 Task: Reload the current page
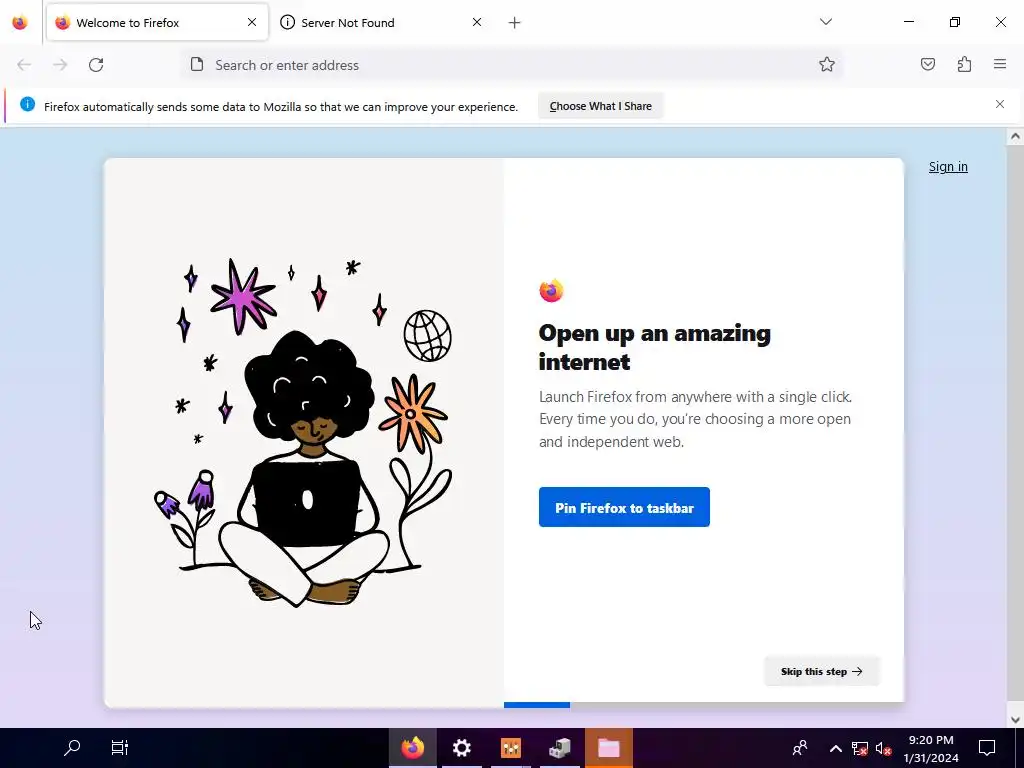(96, 65)
